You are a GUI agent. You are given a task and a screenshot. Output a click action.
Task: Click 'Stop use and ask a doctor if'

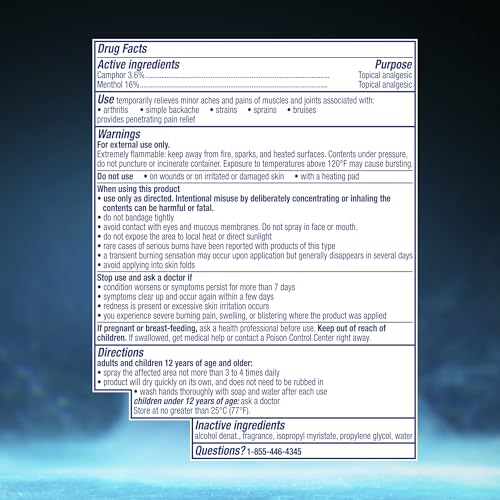[x=144, y=278]
